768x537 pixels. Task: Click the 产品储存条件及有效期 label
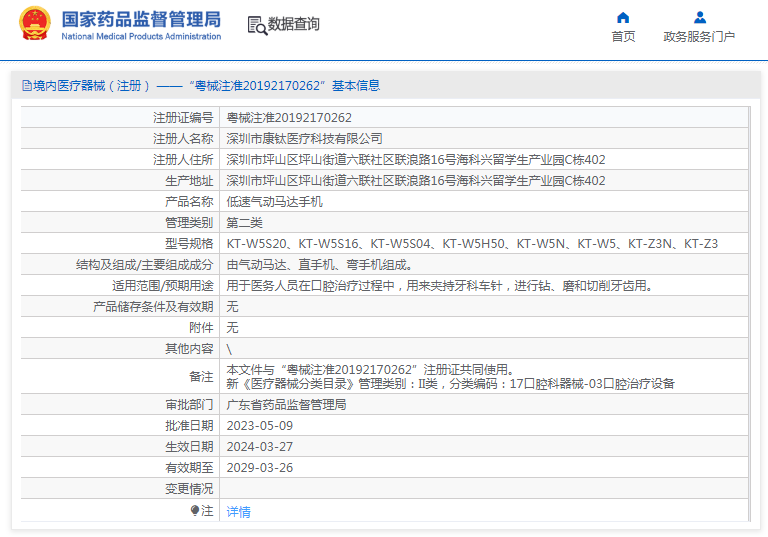(153, 307)
